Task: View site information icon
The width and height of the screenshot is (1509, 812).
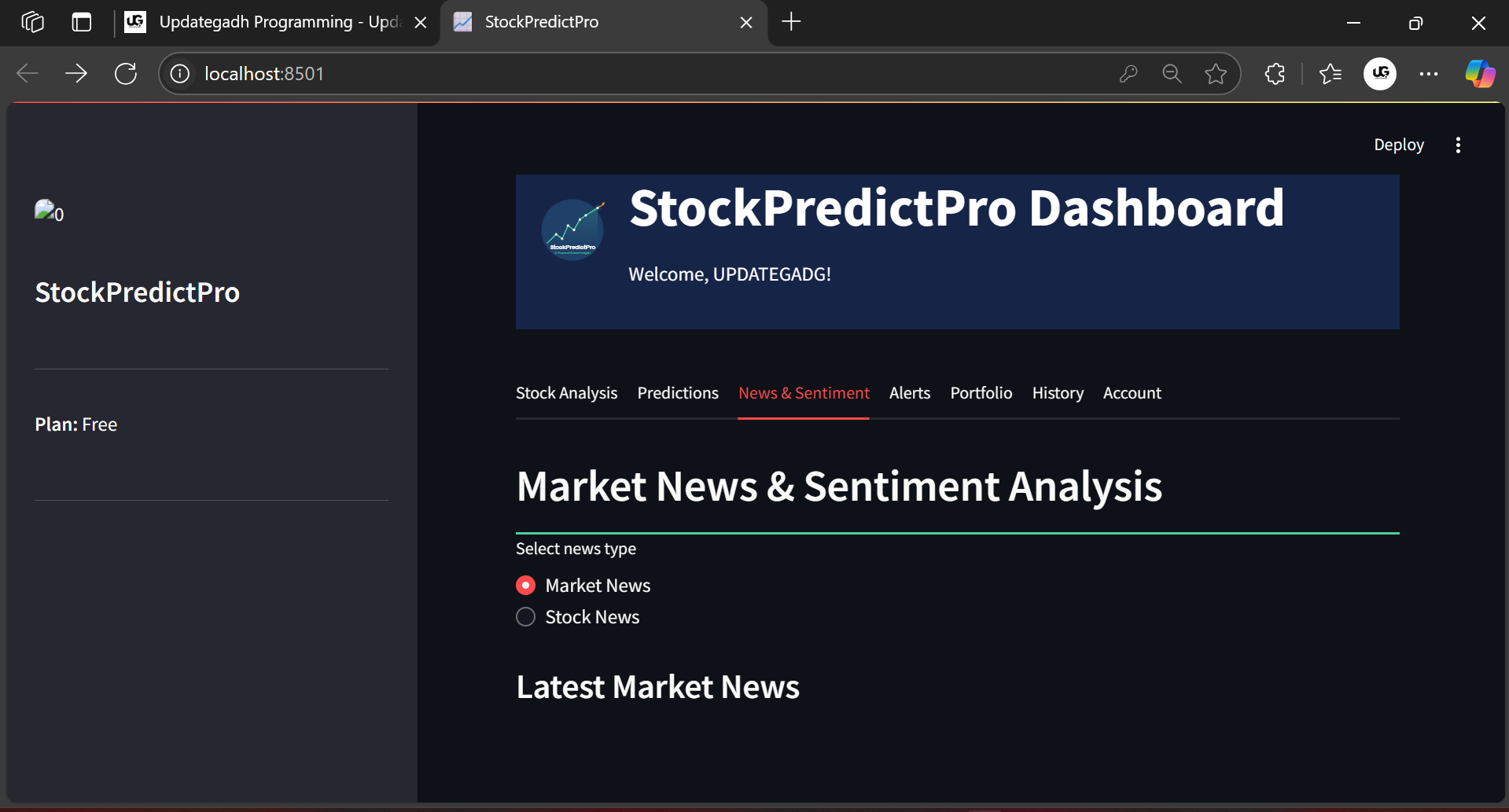Action: (x=180, y=74)
